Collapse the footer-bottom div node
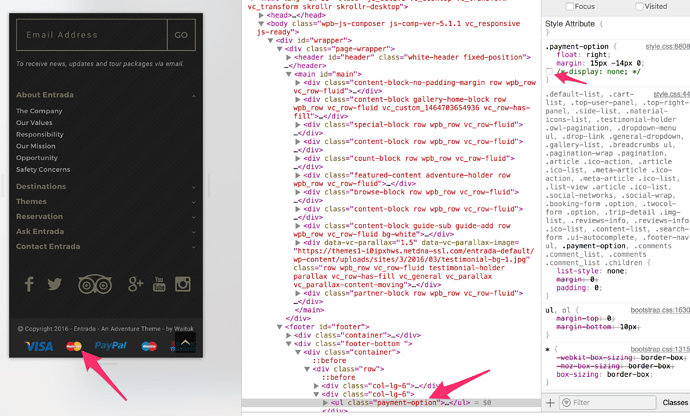This screenshot has height=416, width=690. (x=289, y=344)
